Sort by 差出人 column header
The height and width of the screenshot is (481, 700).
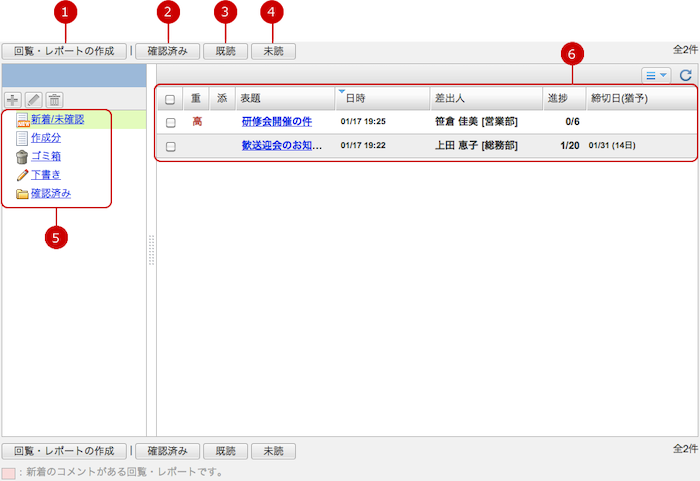[487, 98]
